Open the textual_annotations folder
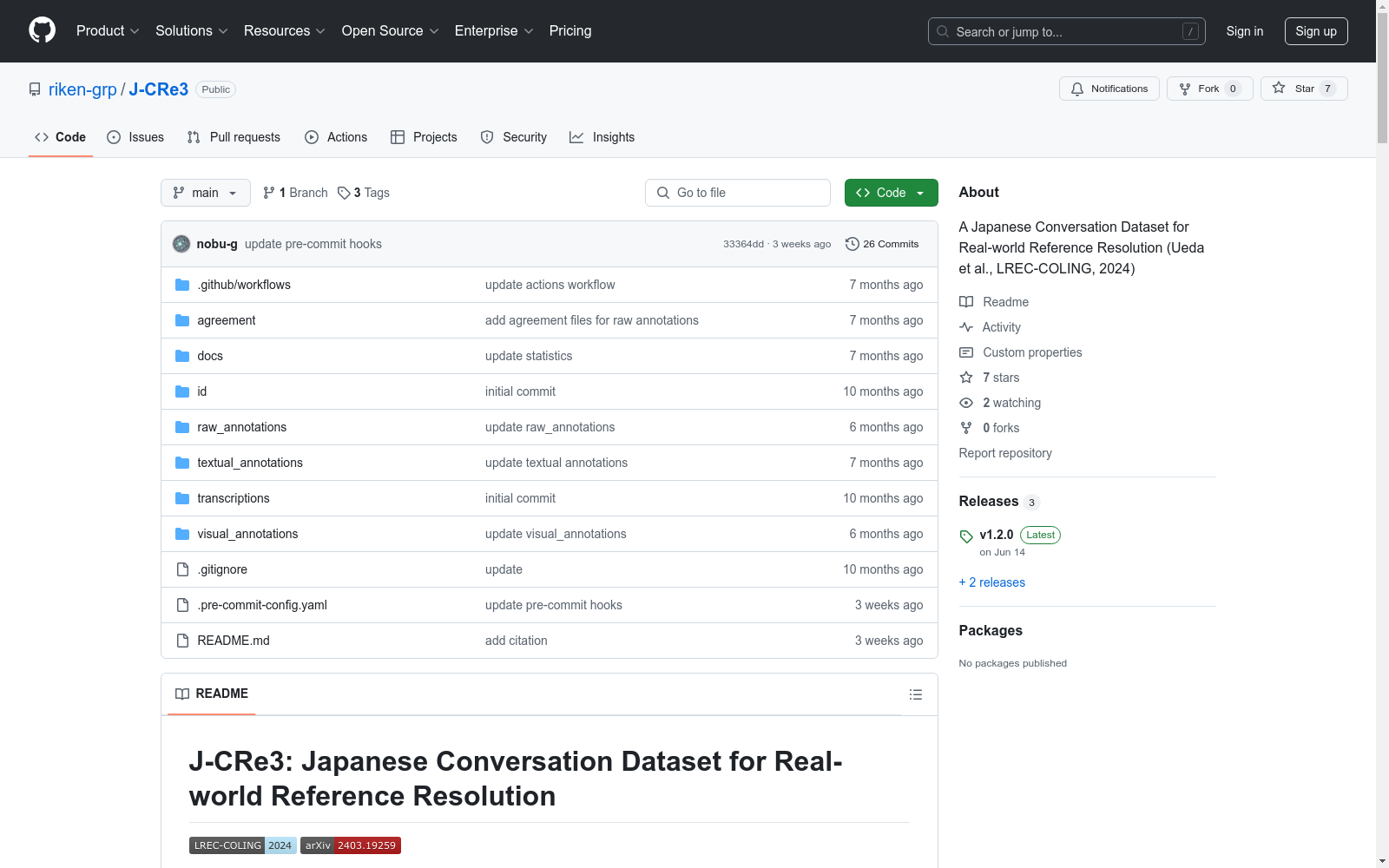 tap(250, 463)
